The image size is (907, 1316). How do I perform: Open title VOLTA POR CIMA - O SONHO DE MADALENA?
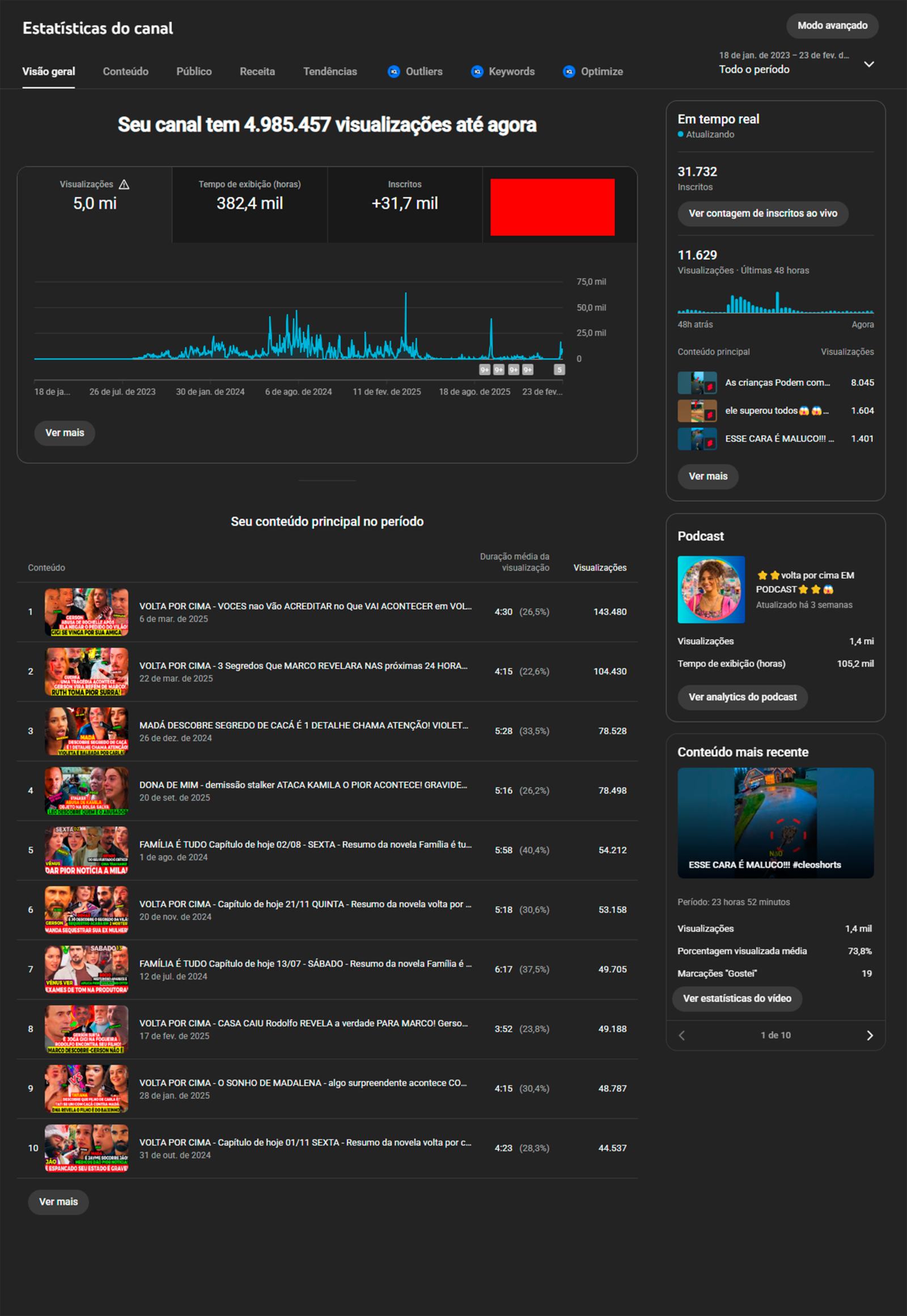click(x=303, y=1083)
